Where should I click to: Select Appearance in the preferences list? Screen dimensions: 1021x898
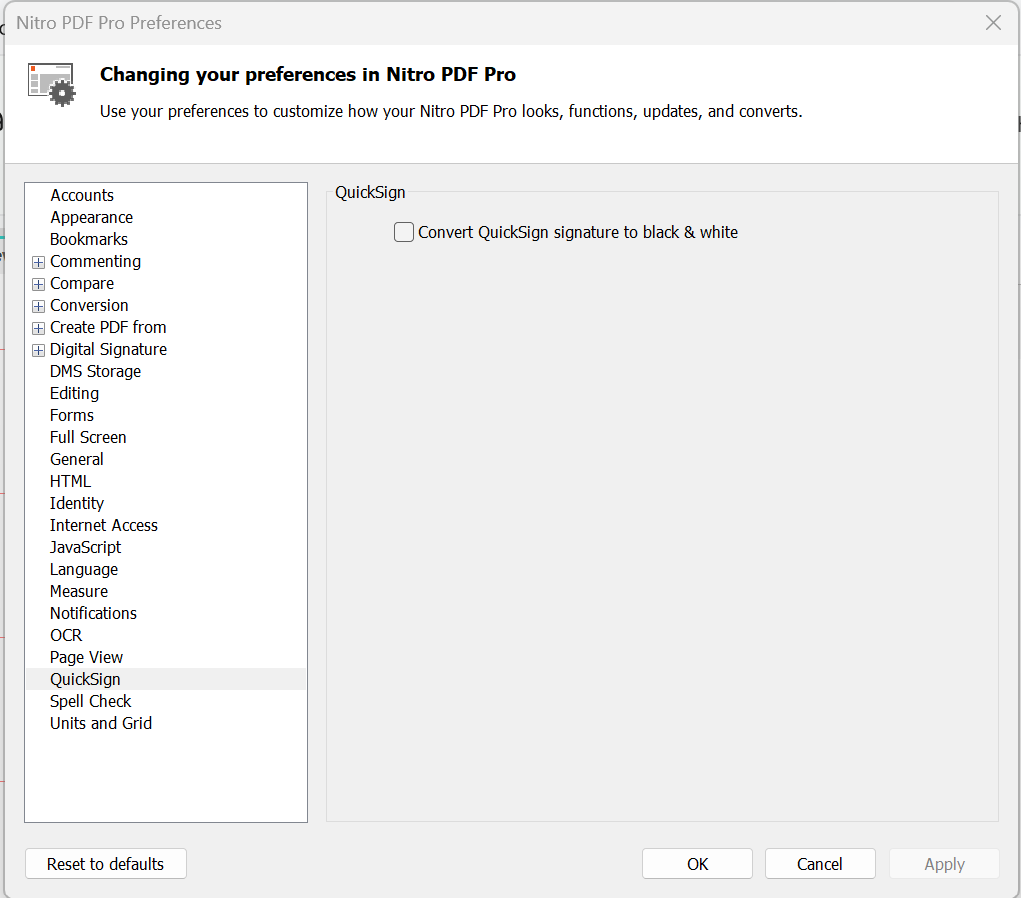coord(92,217)
